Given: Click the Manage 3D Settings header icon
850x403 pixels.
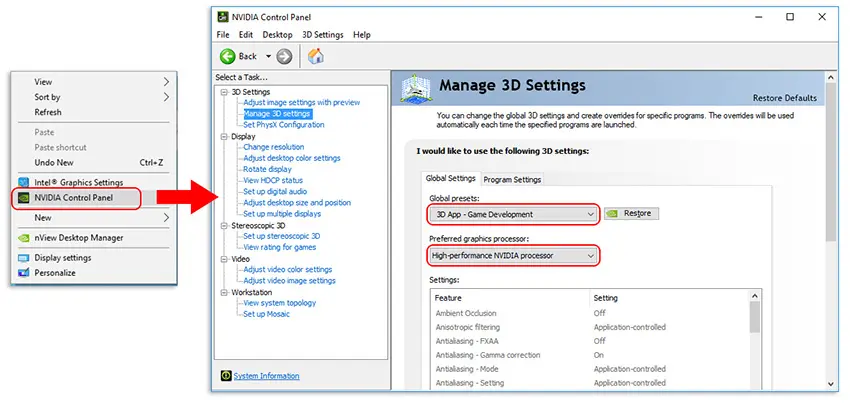Looking at the screenshot, I should click(x=415, y=89).
